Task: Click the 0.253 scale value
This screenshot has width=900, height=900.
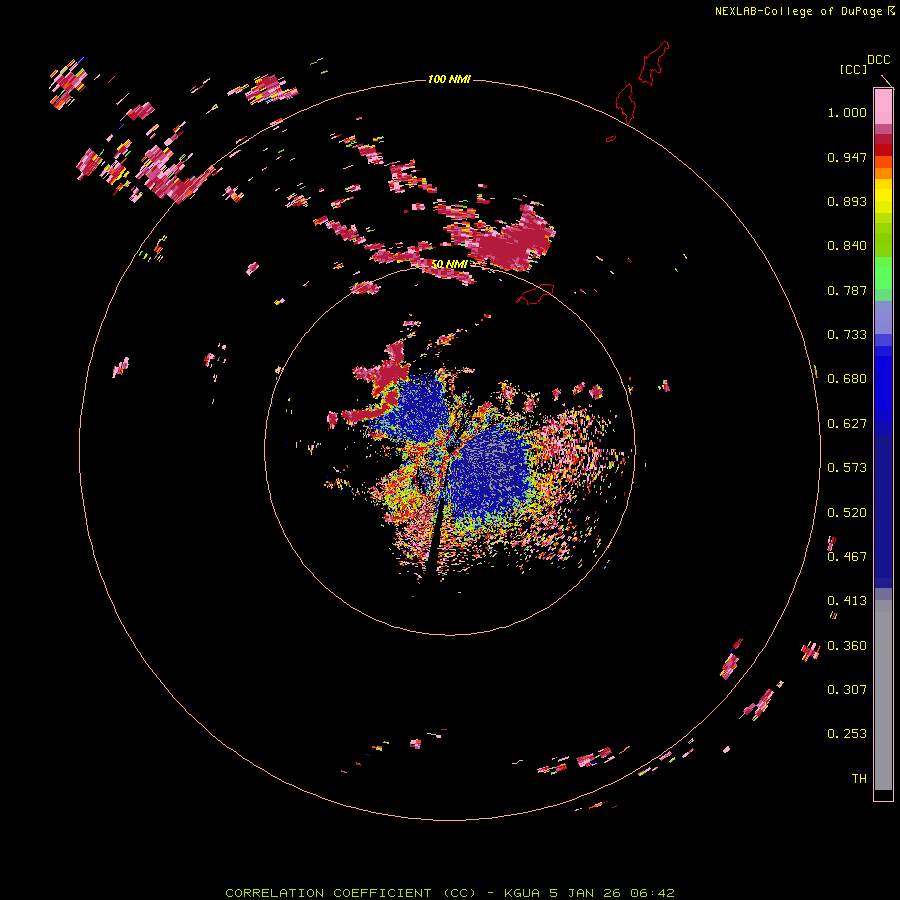Action: click(847, 734)
